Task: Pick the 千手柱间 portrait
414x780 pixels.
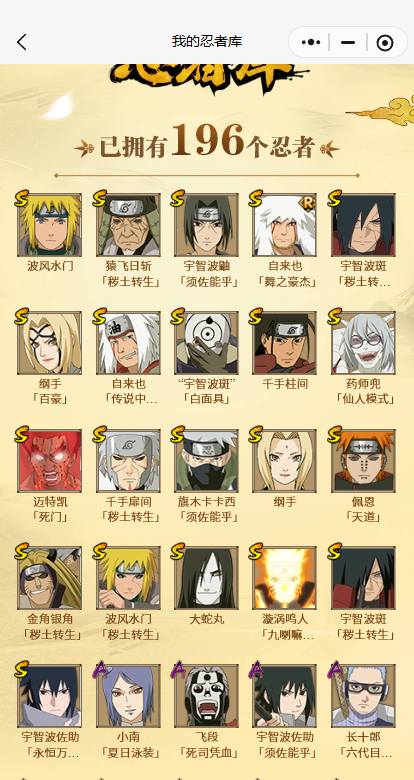Action: click(x=285, y=343)
